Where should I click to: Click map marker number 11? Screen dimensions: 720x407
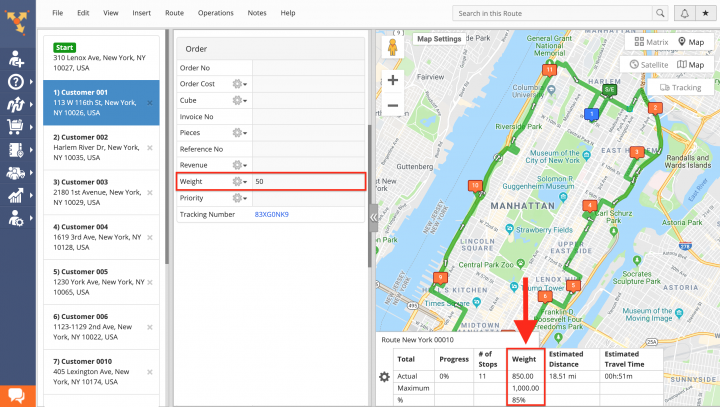tap(549, 70)
